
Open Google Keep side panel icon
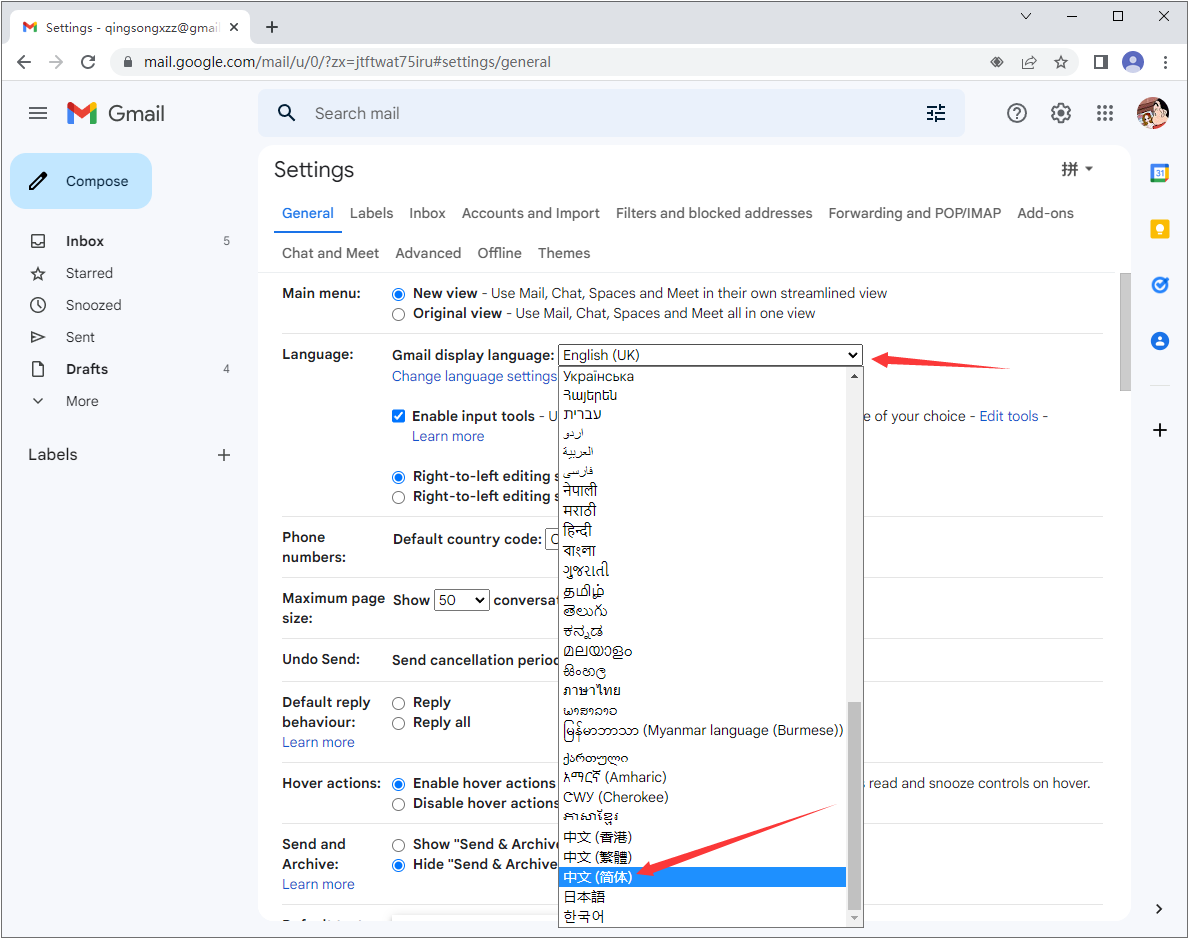click(1159, 228)
